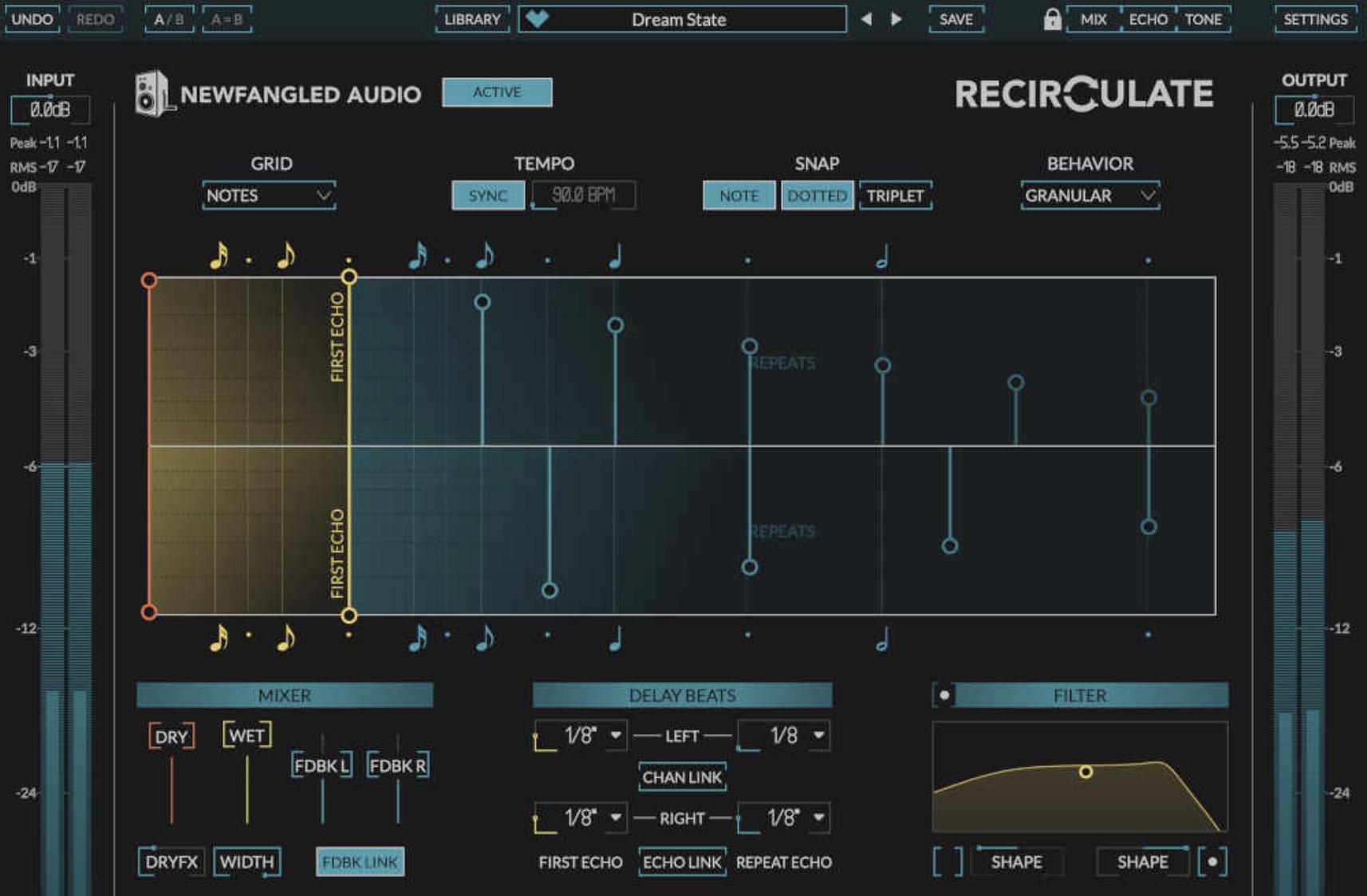
Task: Click the 90.0 BPM tempo field
Action: coord(584,195)
